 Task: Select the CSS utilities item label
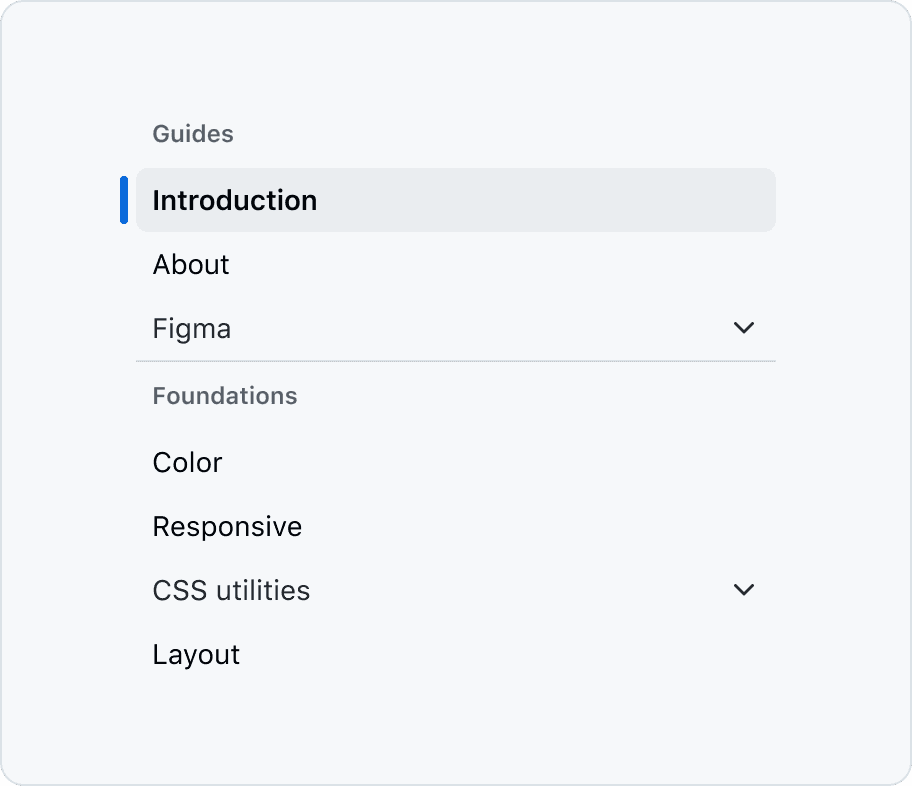[231, 590]
